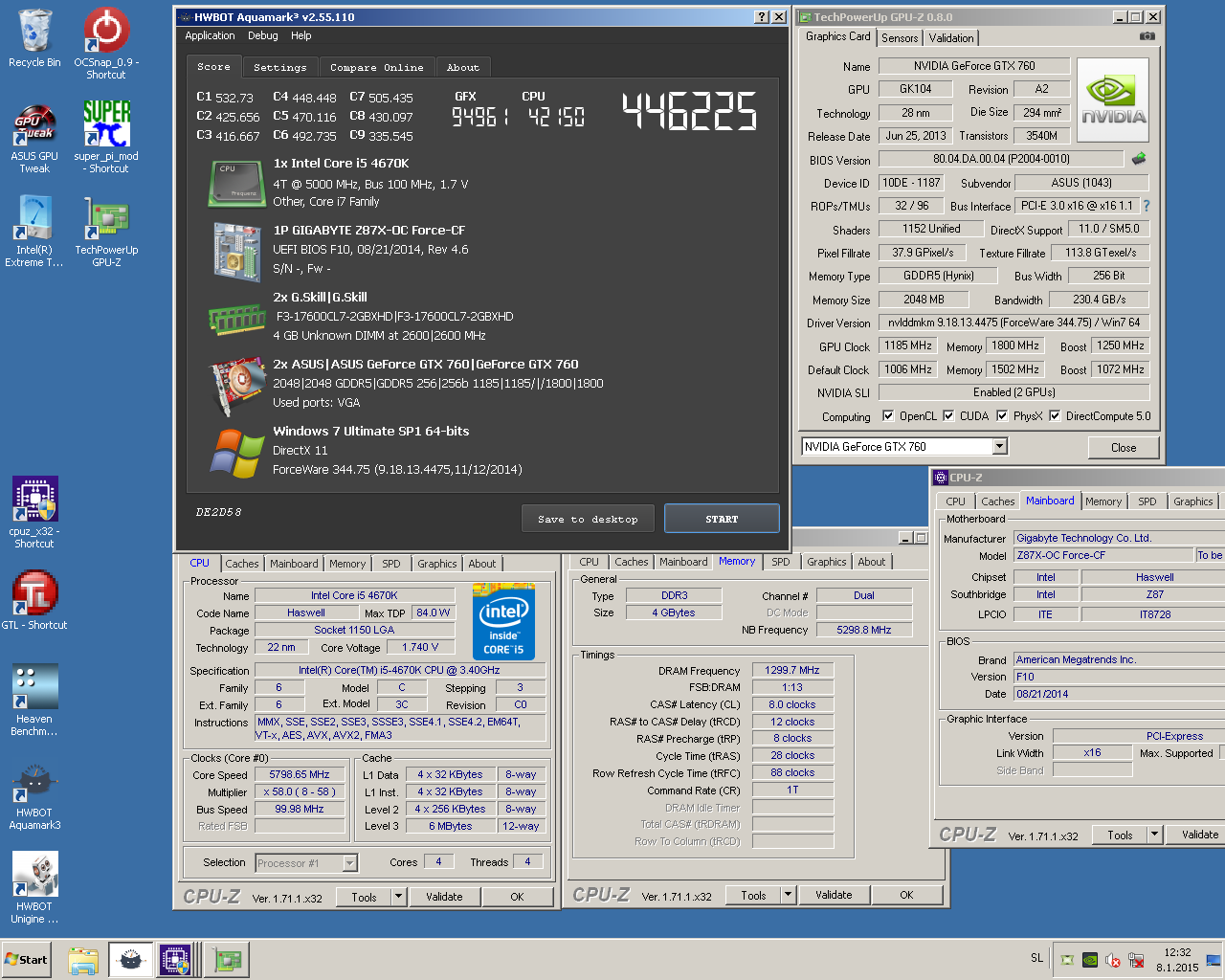1225x980 pixels.
Task: Open HWBOT Aquamark3 desktop icon
Action: pyautogui.click(x=34, y=796)
